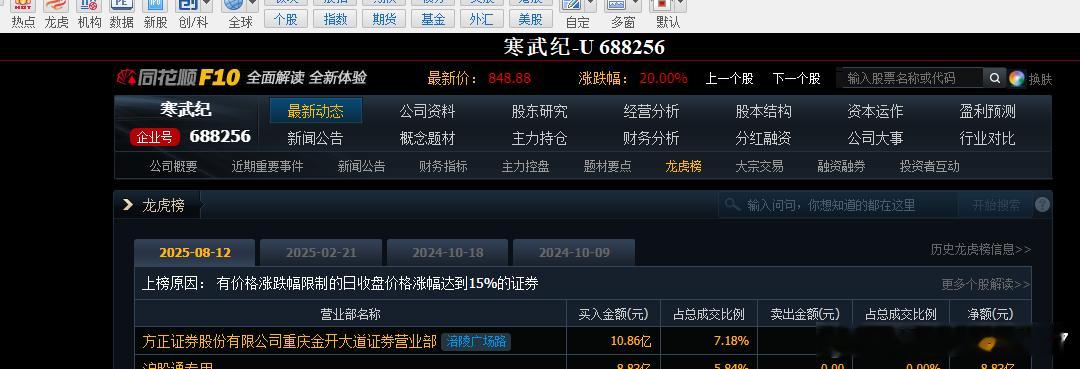Screen dimensions: 1080x369
Task: Select the 股本结构 menu item
Action: click(763, 111)
